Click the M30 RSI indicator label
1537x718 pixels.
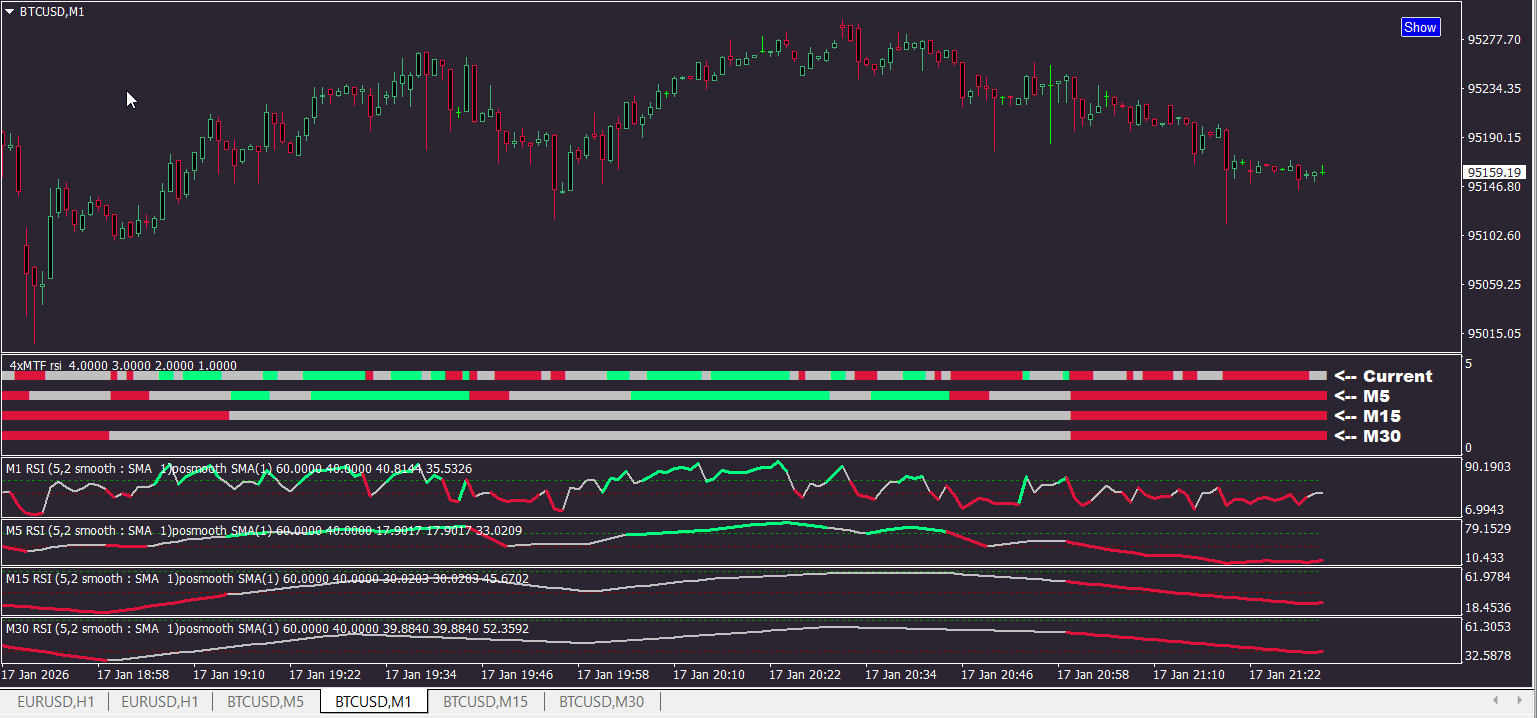pyautogui.click(x=267, y=629)
